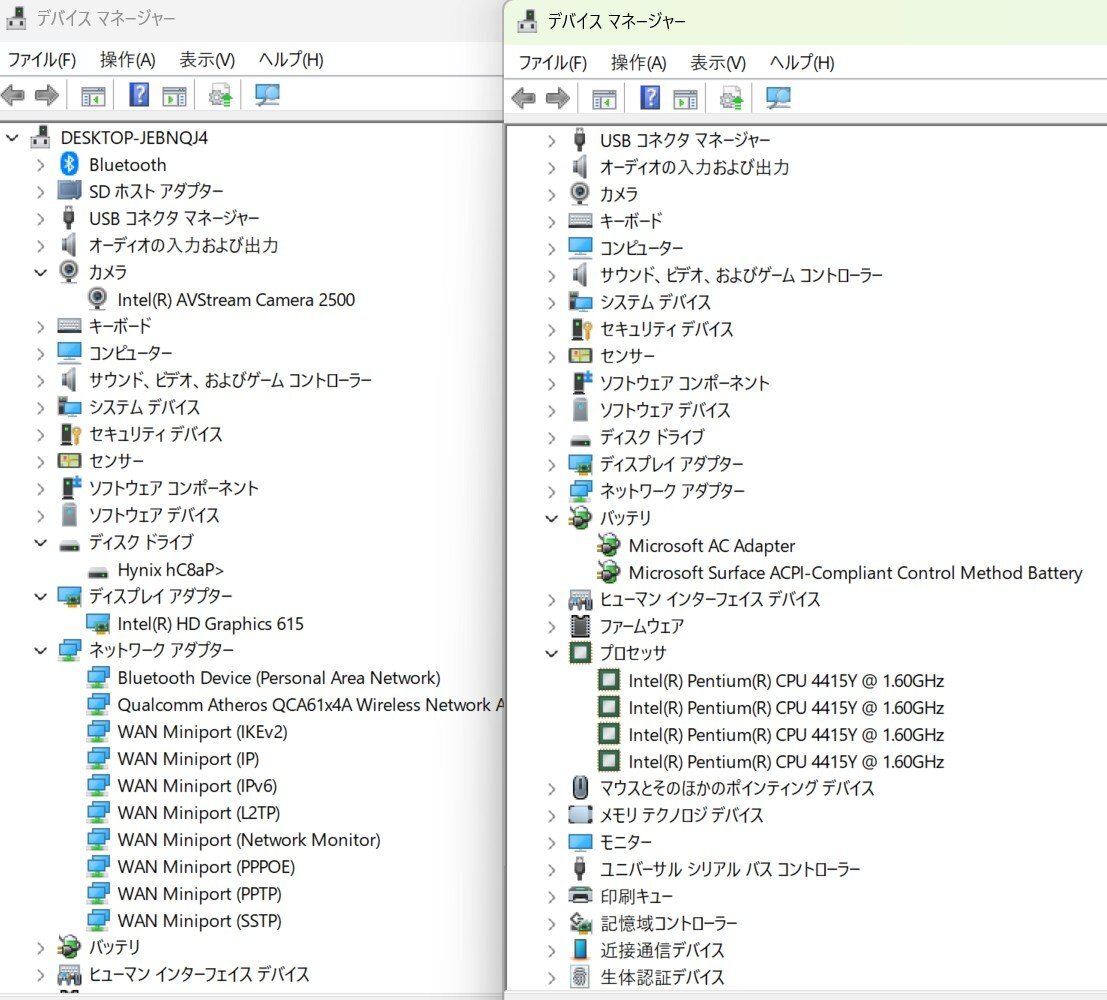Click scan for hardware changes icon in left window
This screenshot has width=1107, height=1000.
click(267, 95)
